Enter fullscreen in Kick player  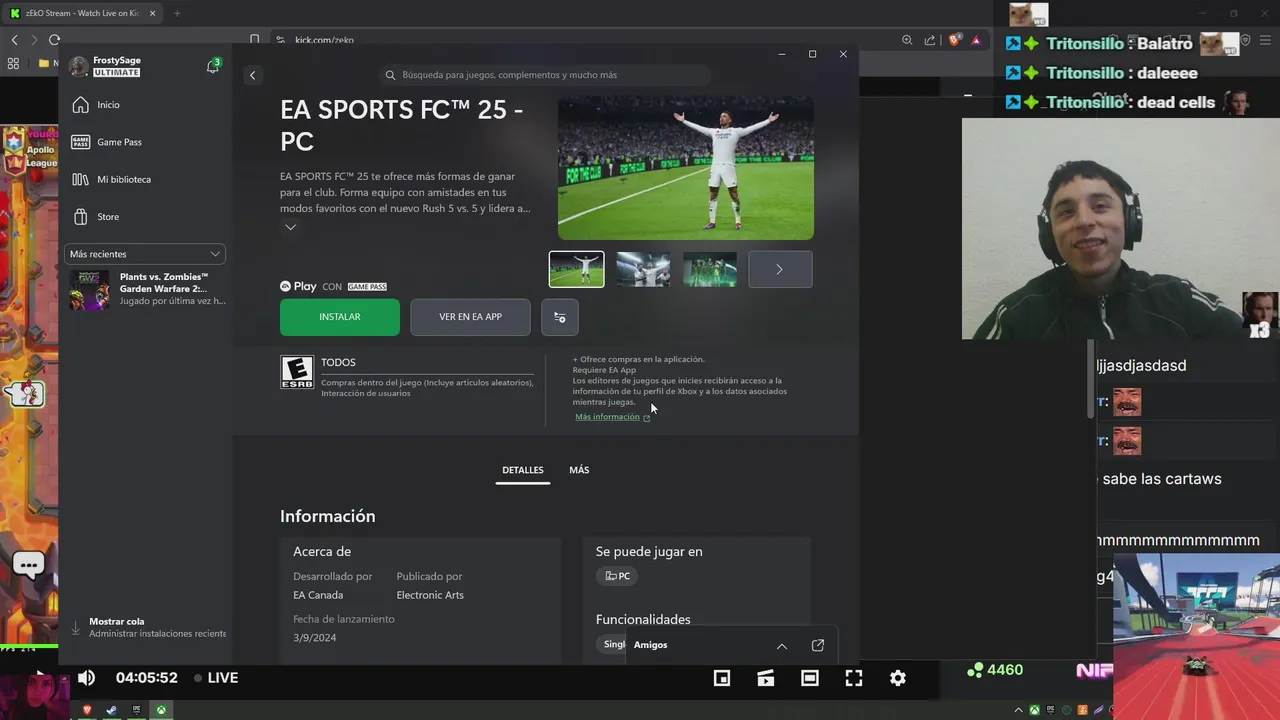click(x=854, y=678)
